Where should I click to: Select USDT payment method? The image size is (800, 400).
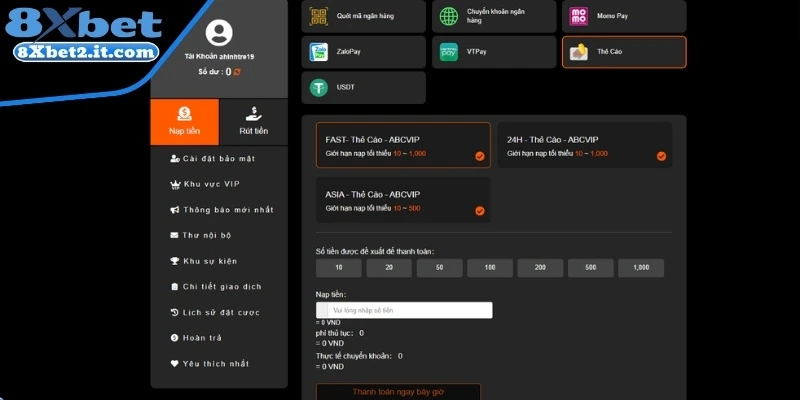pos(363,88)
